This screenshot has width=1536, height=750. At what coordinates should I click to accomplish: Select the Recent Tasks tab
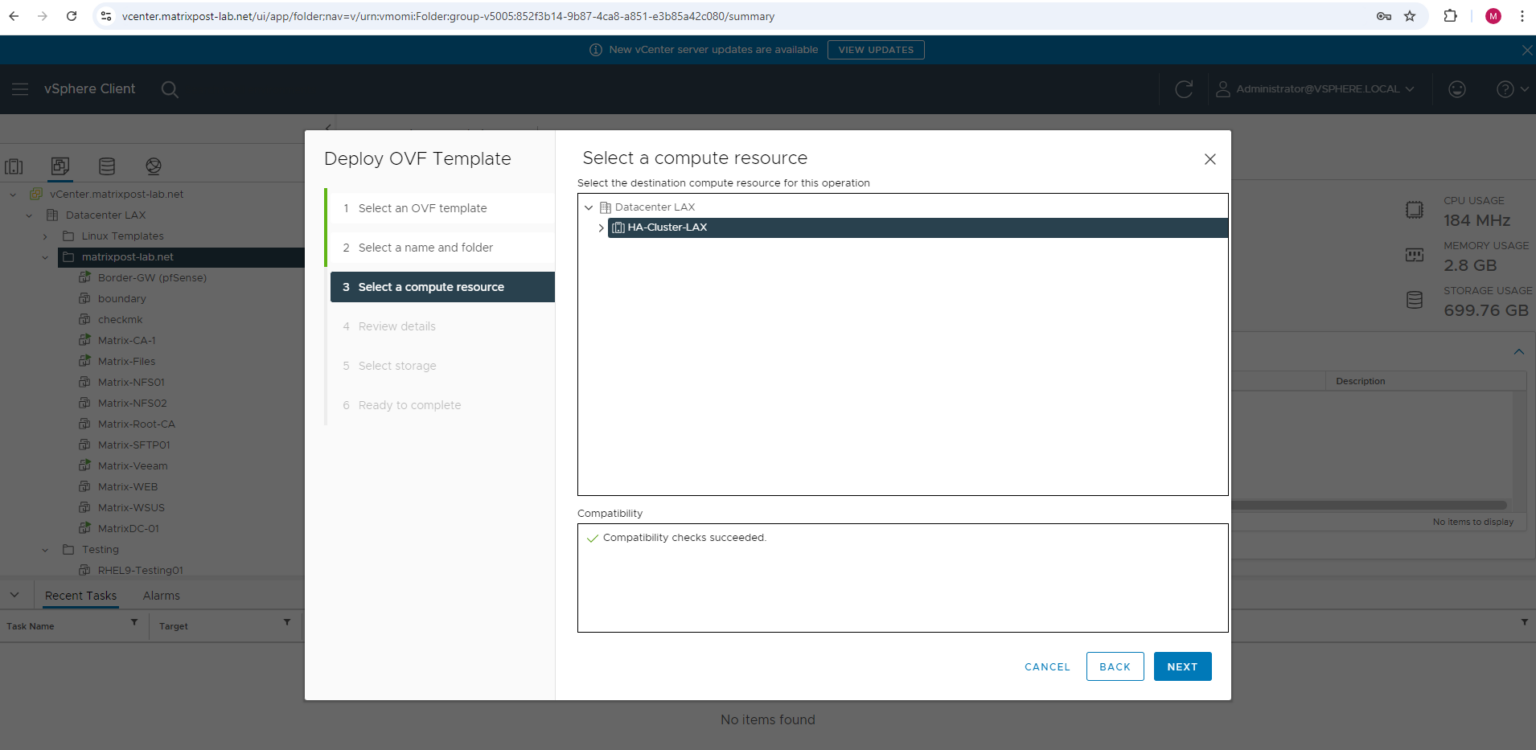80,594
